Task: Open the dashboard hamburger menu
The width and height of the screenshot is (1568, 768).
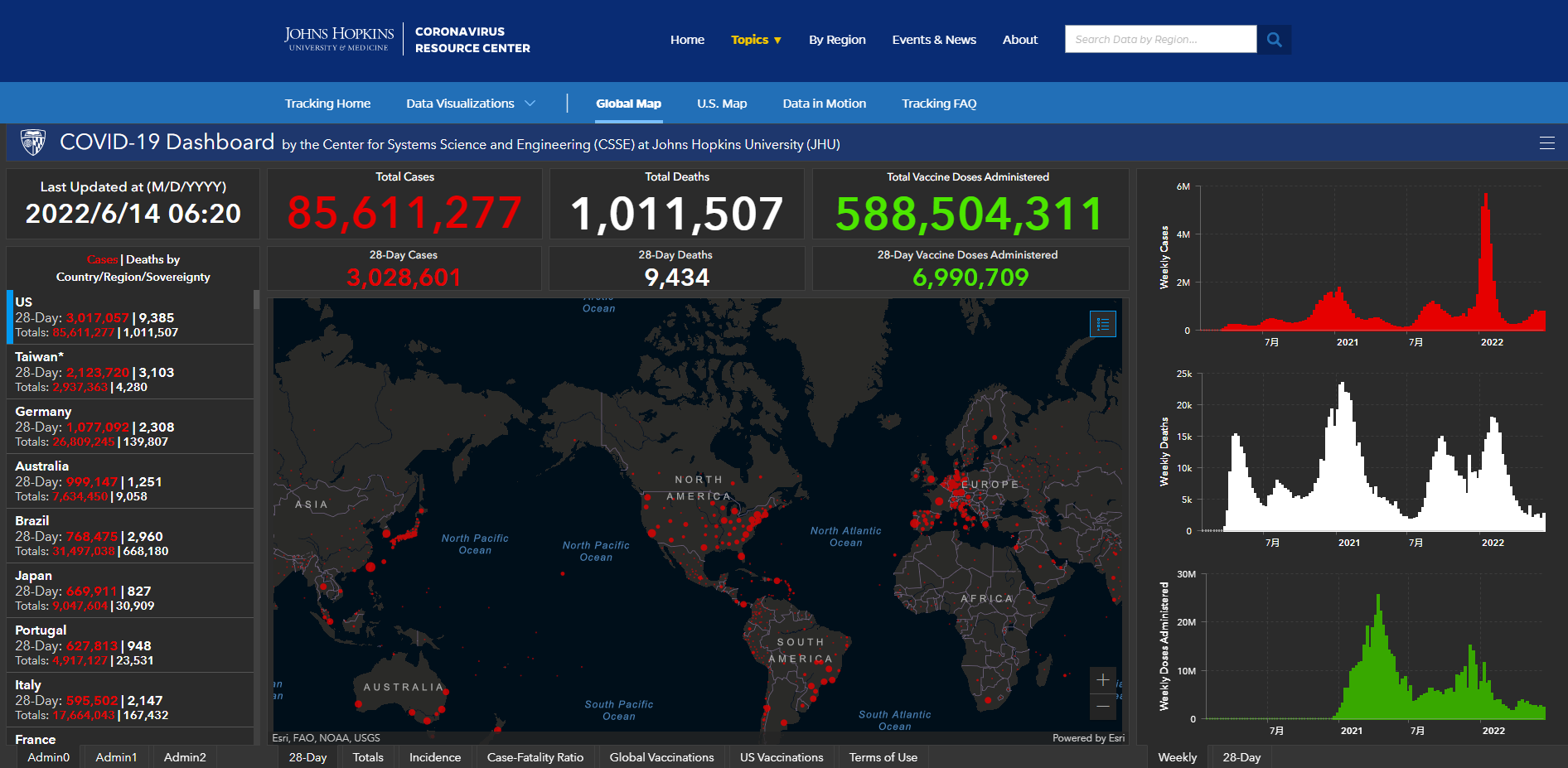Action: [1546, 142]
